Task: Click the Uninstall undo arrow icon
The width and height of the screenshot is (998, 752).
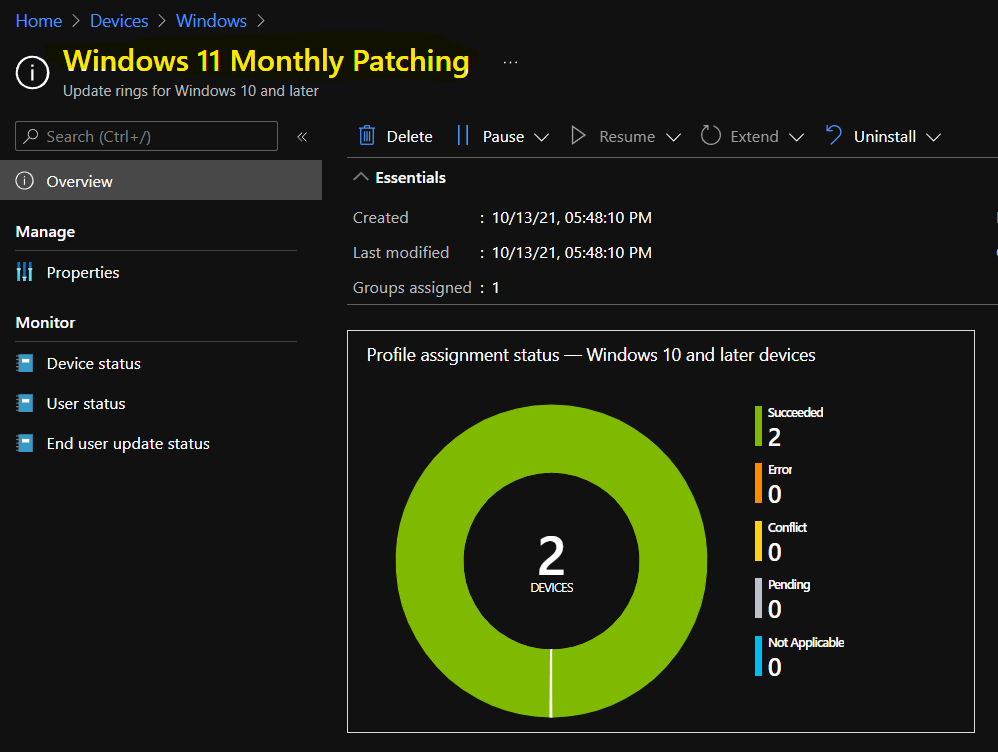Action: (834, 135)
